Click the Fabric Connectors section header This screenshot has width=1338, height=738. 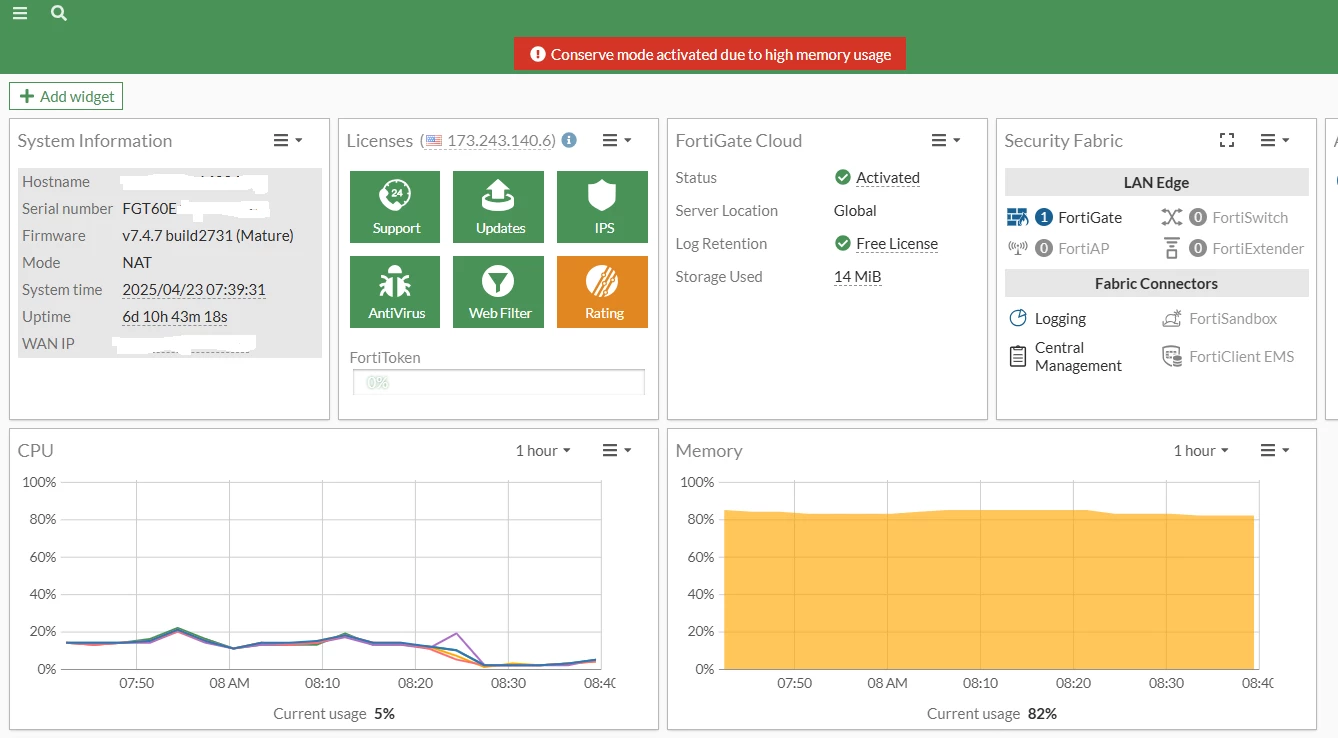[x=1156, y=283]
